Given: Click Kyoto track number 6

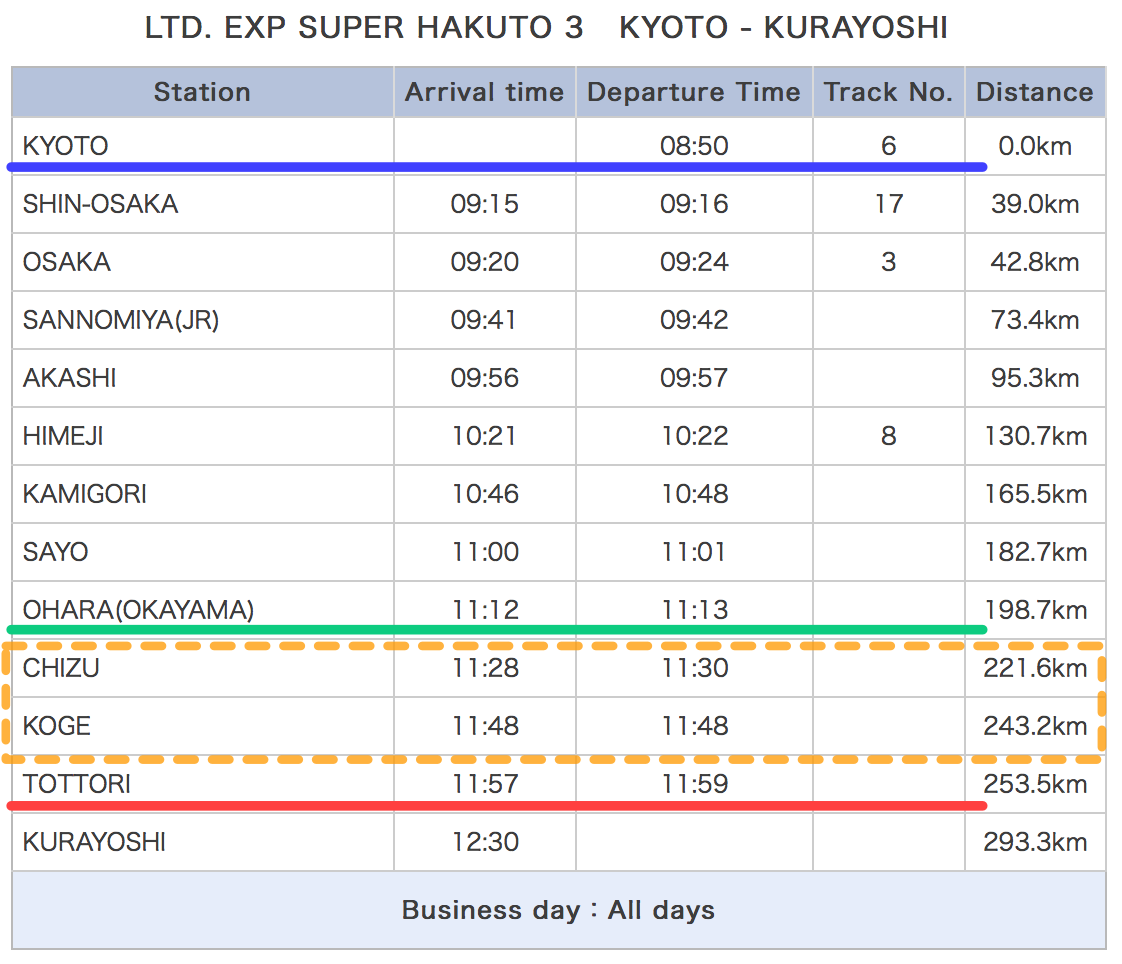Looking at the screenshot, I should [x=889, y=146].
